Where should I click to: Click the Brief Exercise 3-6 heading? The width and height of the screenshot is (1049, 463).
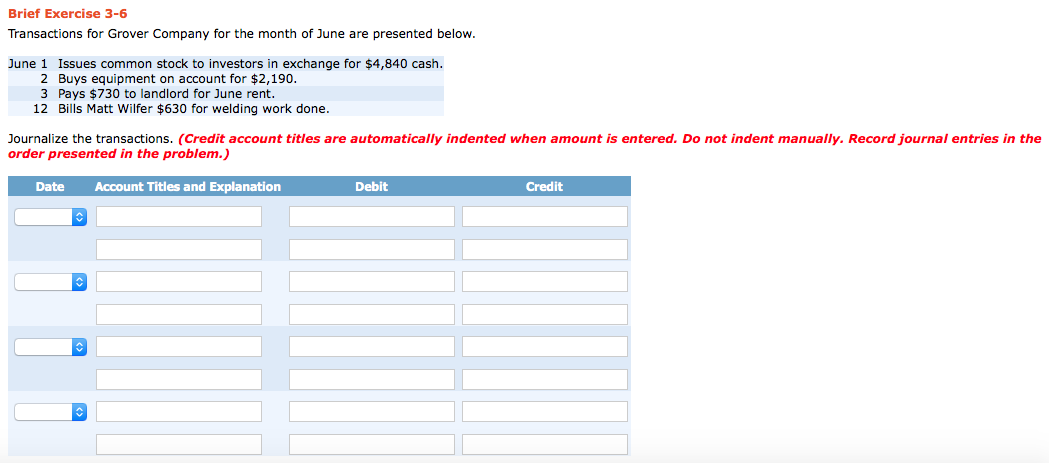coord(67,14)
